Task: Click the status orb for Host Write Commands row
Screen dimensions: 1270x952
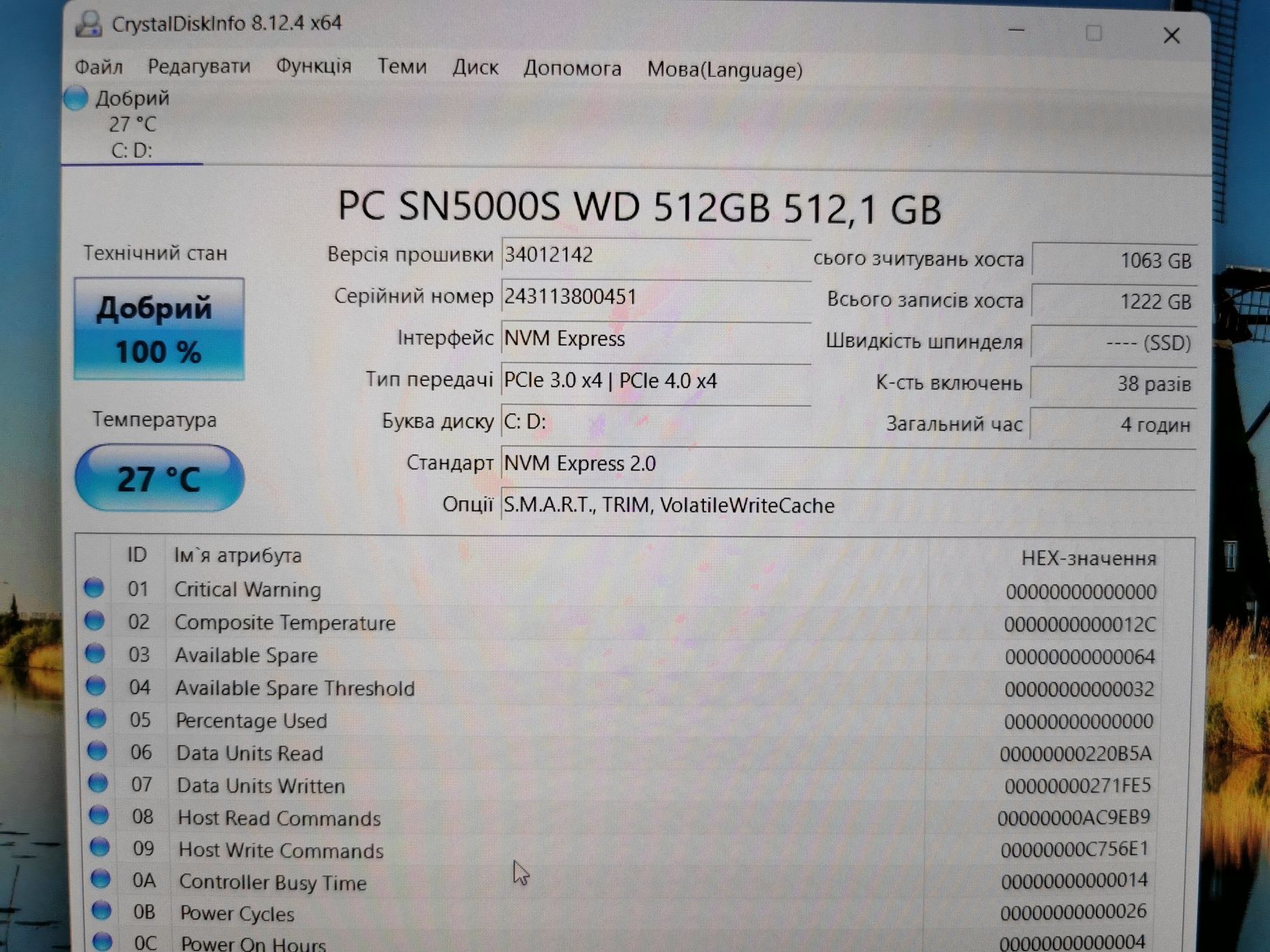Action: (x=100, y=847)
